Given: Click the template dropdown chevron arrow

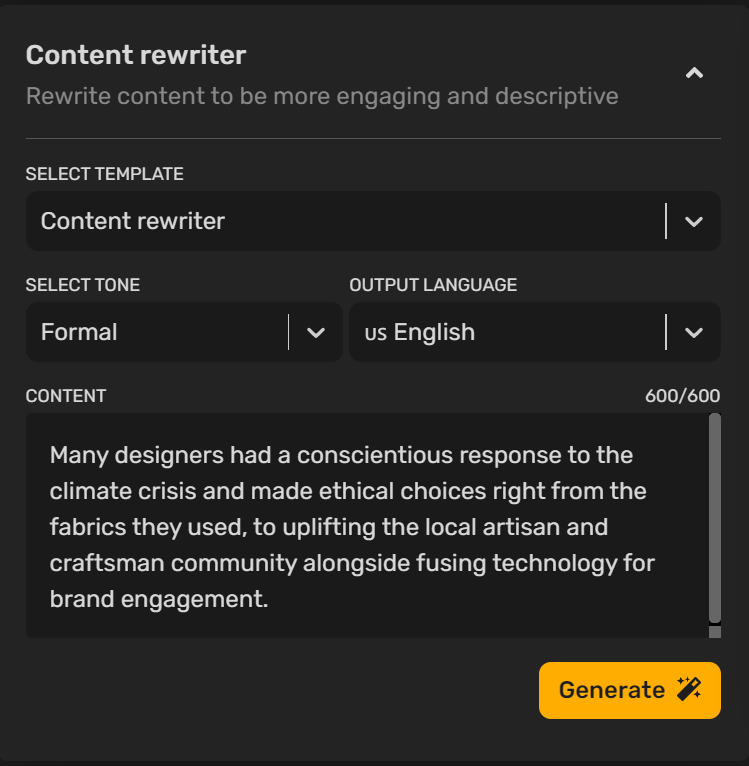Looking at the screenshot, I should pos(694,222).
